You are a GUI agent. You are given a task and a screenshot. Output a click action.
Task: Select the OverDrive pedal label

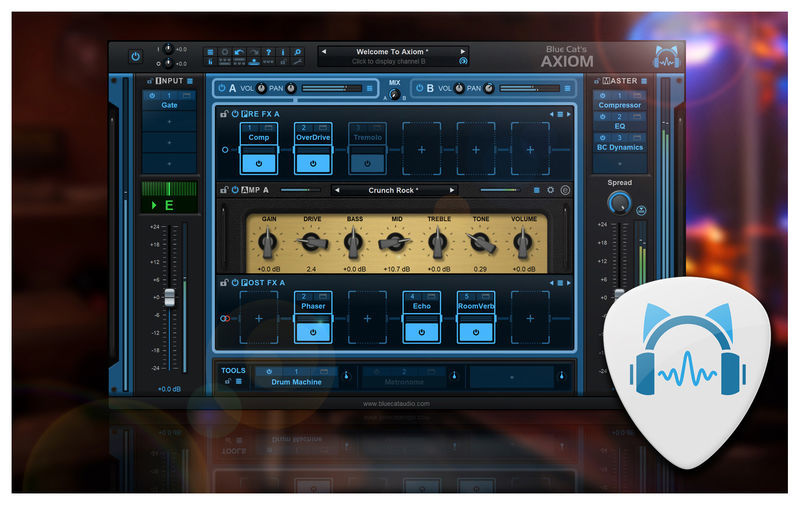point(313,137)
